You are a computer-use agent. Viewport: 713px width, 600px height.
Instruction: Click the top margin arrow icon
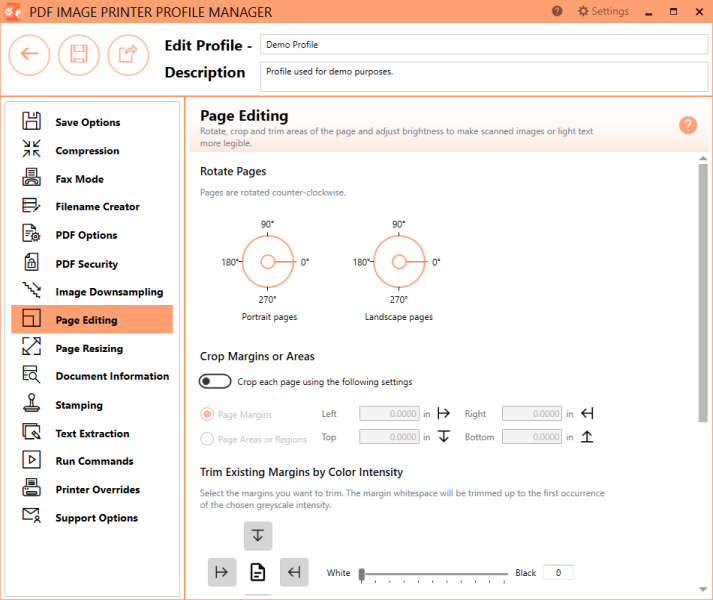tap(444, 436)
